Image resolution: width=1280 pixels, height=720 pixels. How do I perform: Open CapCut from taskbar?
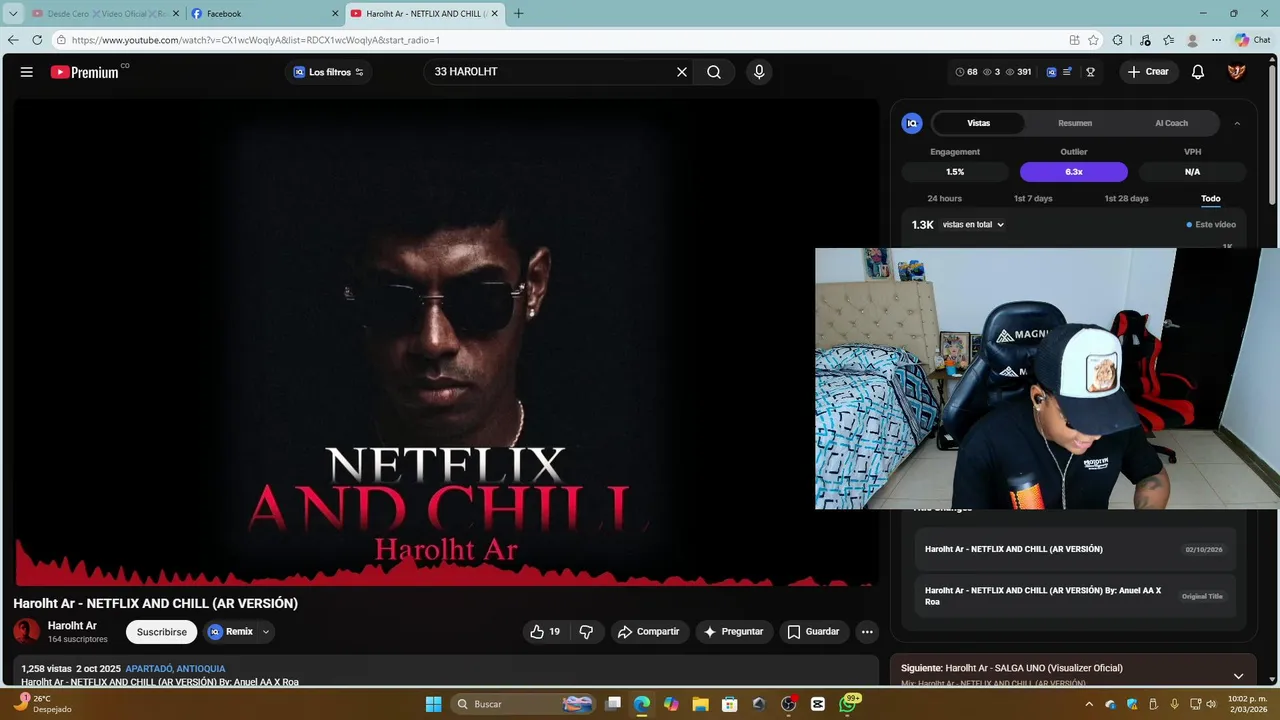tap(818, 704)
